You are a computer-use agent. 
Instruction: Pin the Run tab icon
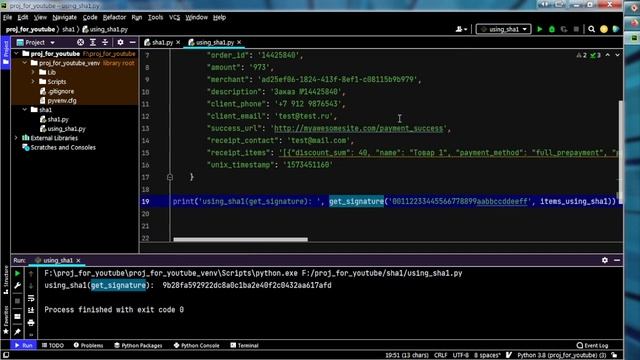[18, 332]
